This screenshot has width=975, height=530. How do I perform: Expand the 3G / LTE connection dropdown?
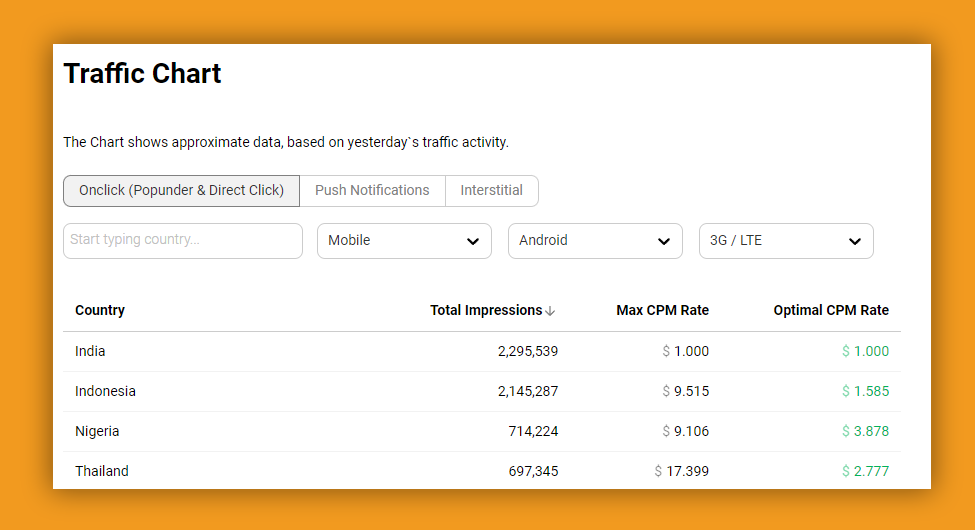pos(786,241)
